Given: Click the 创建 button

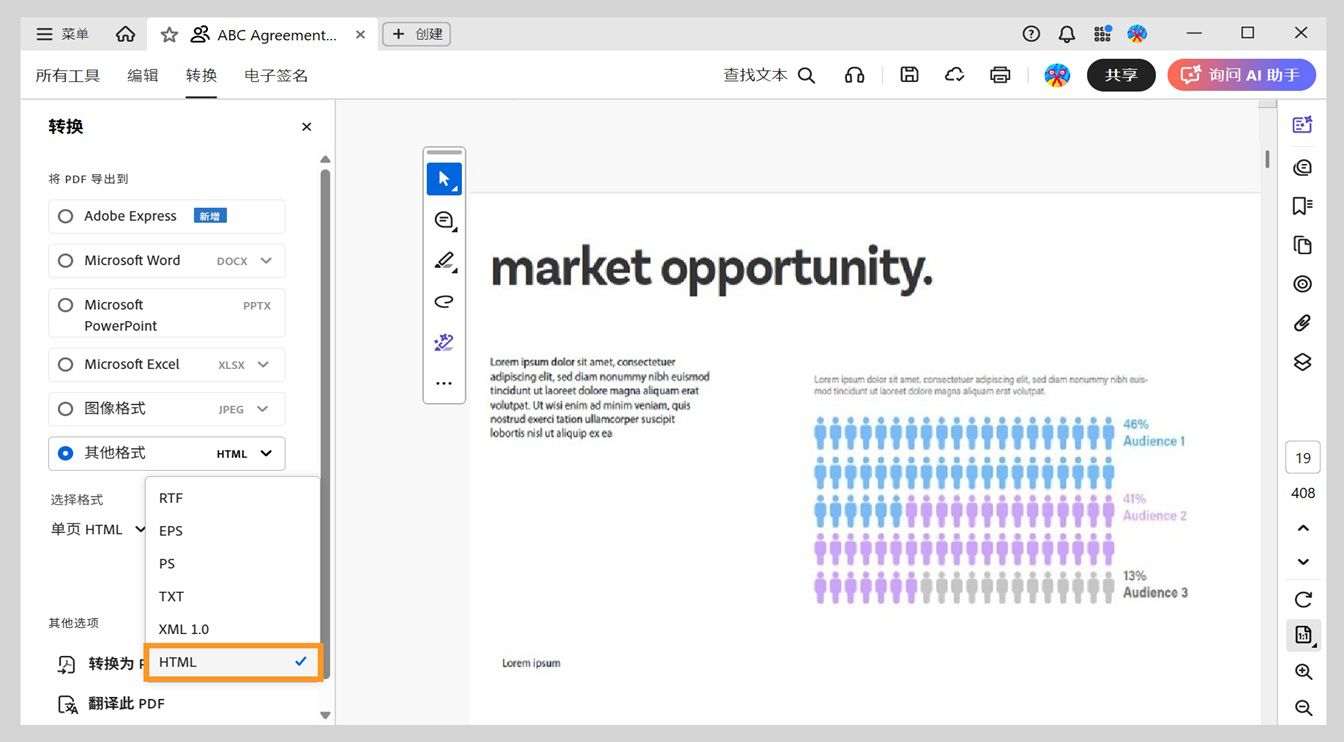Looking at the screenshot, I should (417, 34).
